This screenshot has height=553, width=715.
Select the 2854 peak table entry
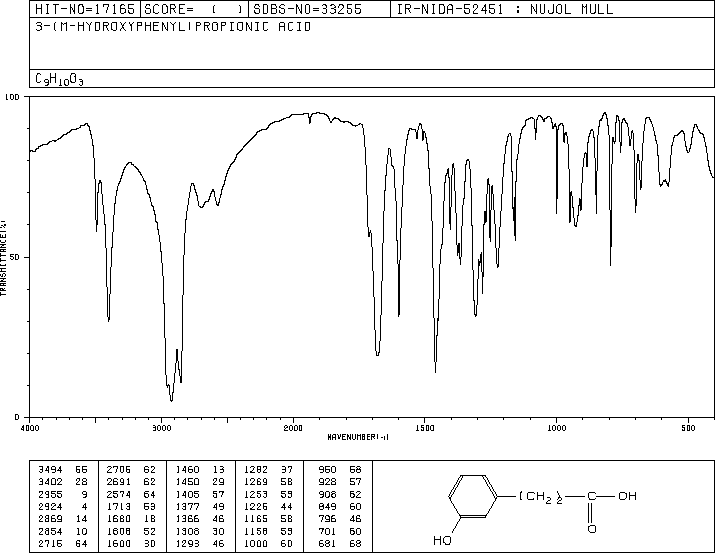pos(63,532)
